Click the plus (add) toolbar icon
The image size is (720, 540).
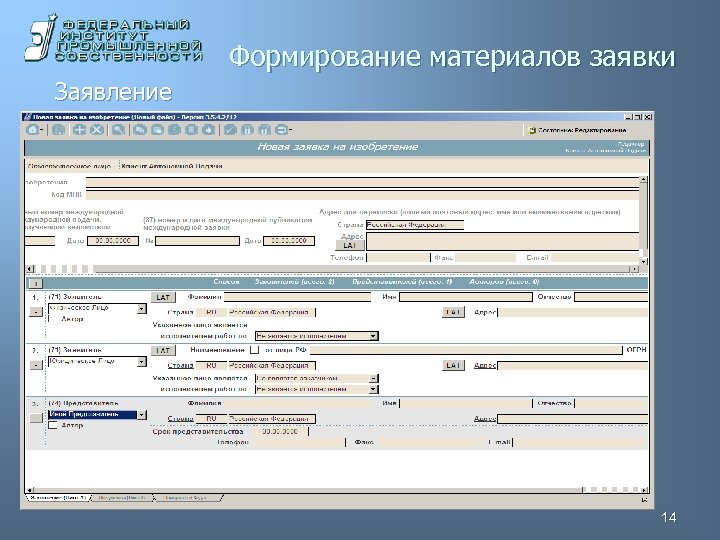tap(79, 130)
